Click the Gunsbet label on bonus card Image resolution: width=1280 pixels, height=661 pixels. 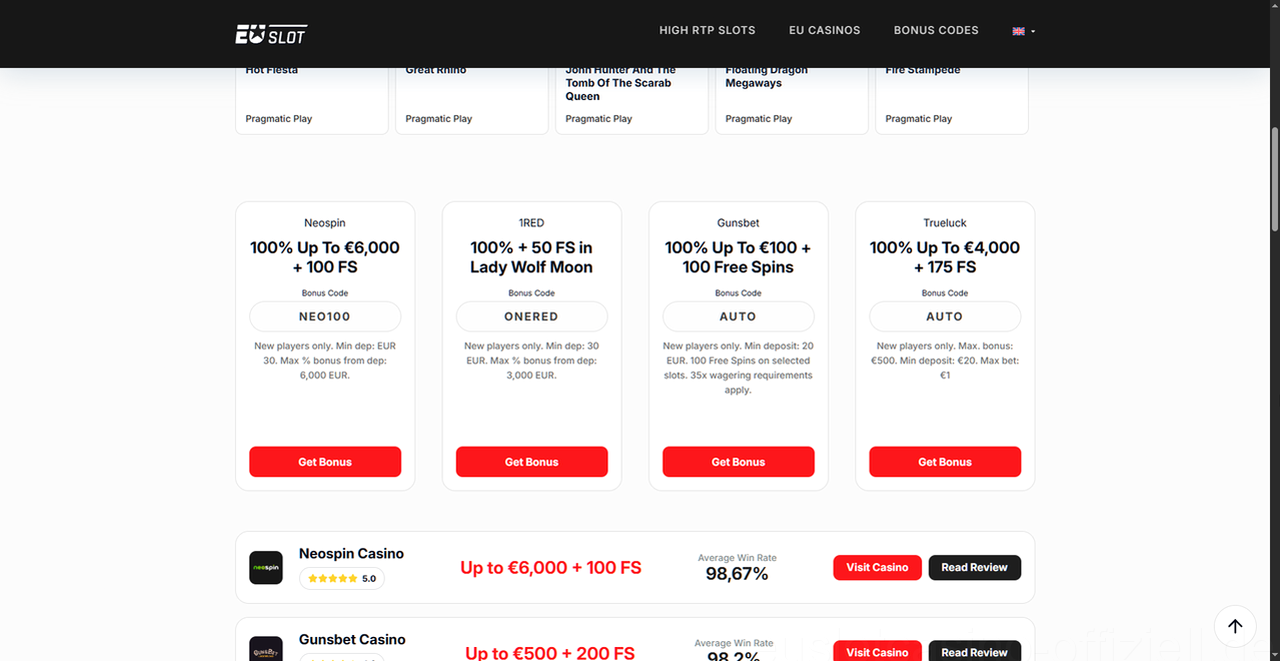[738, 223]
